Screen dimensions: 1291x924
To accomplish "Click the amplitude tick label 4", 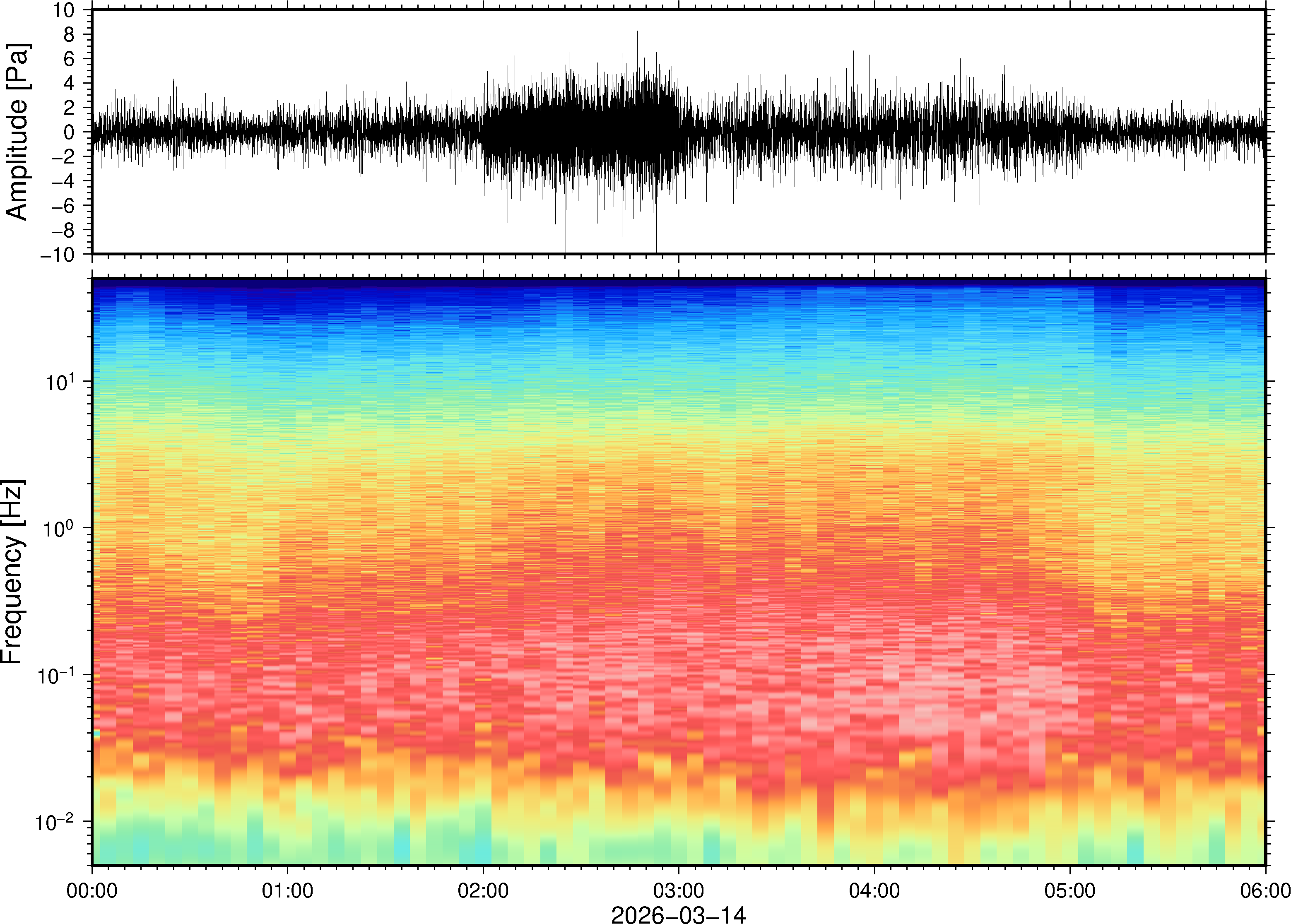I will [x=69, y=84].
